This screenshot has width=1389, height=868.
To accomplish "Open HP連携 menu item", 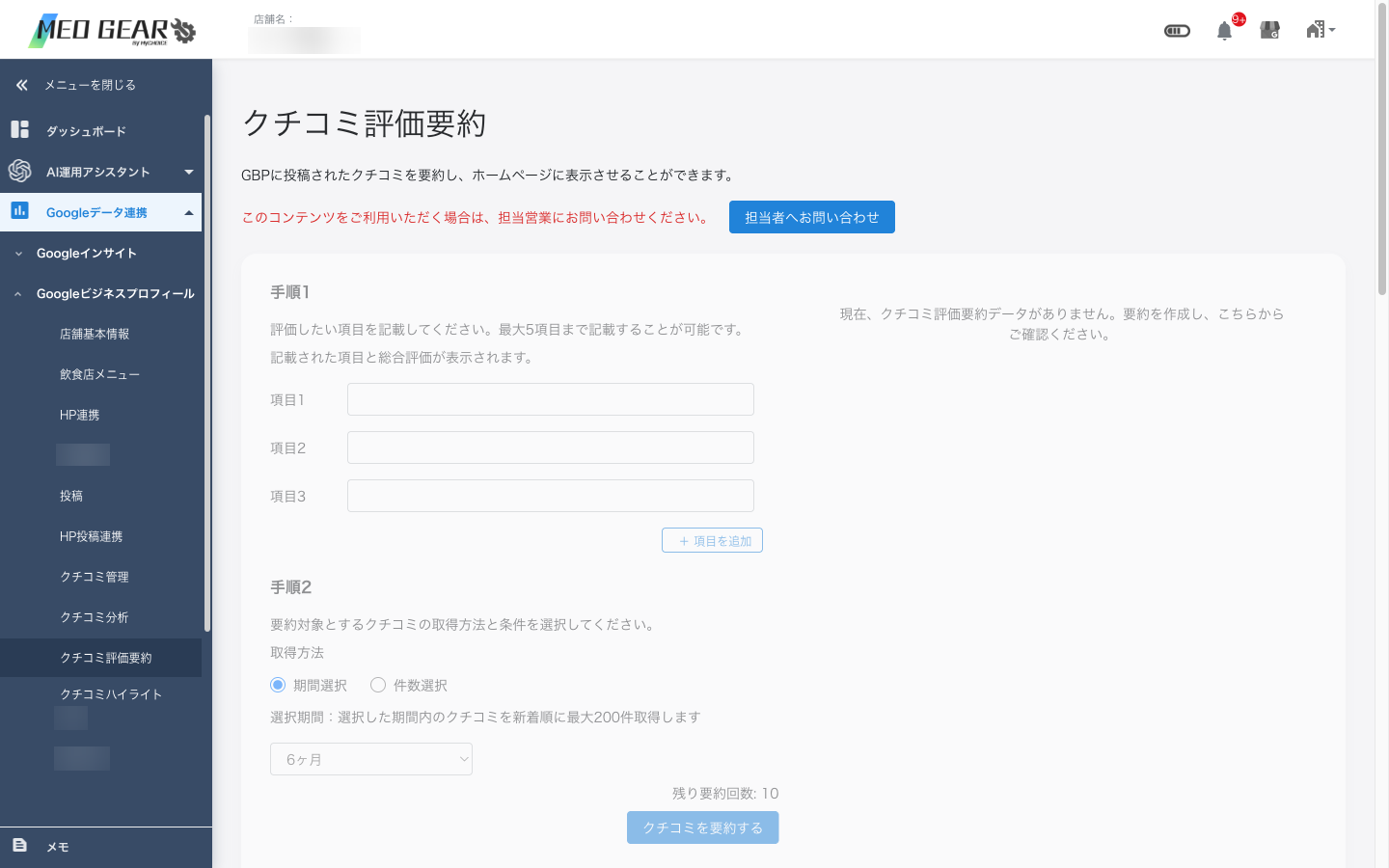I will click(x=80, y=415).
